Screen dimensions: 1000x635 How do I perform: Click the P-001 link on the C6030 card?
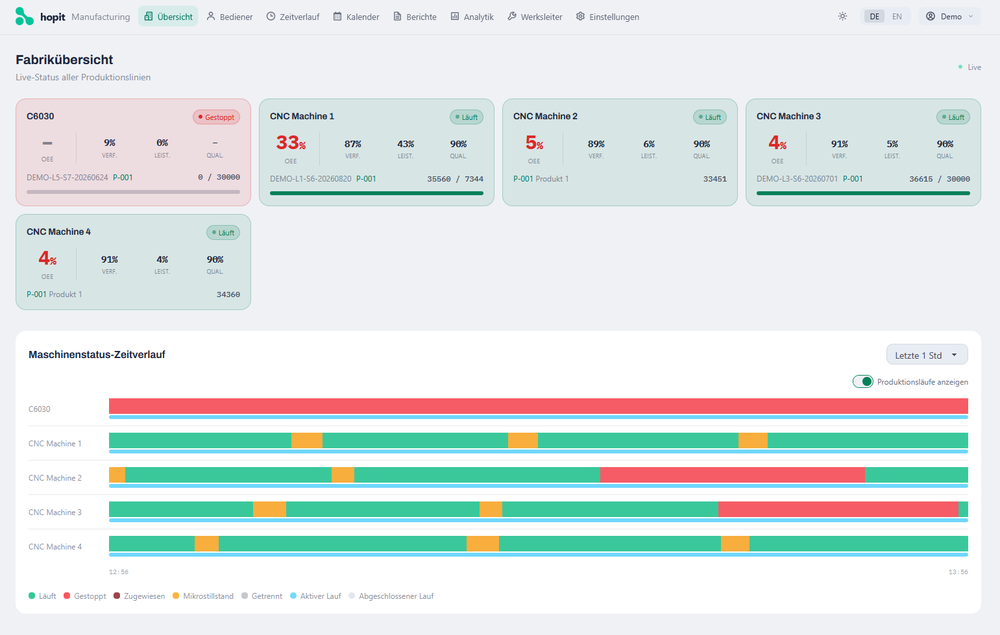tap(123, 178)
